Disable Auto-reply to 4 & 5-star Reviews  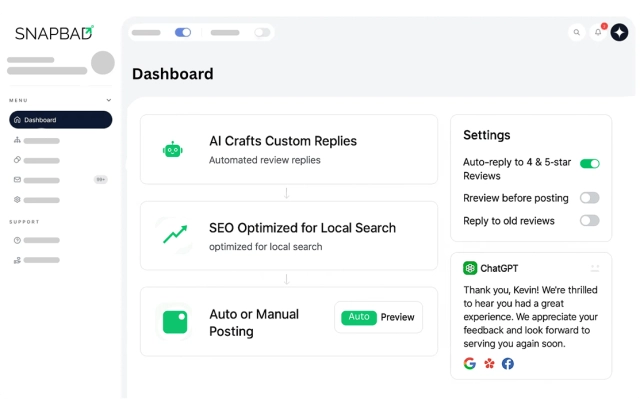tap(589, 163)
